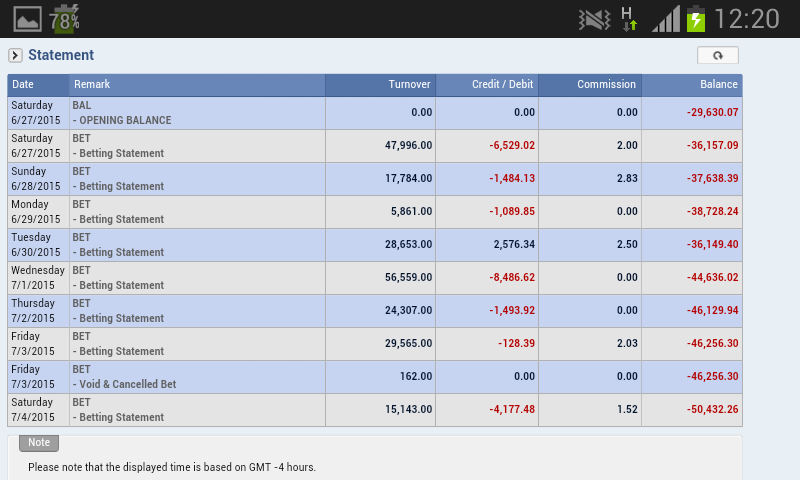Tap the H mobile data icon

629,19
